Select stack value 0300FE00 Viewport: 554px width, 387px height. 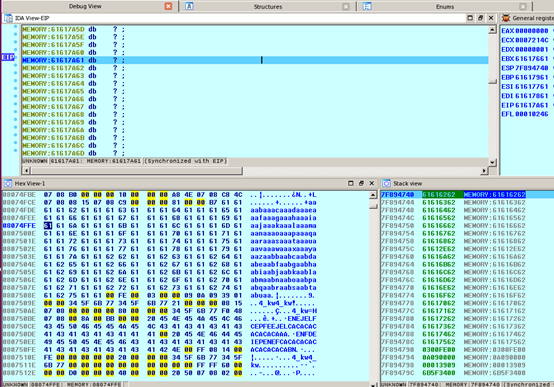(x=439, y=350)
